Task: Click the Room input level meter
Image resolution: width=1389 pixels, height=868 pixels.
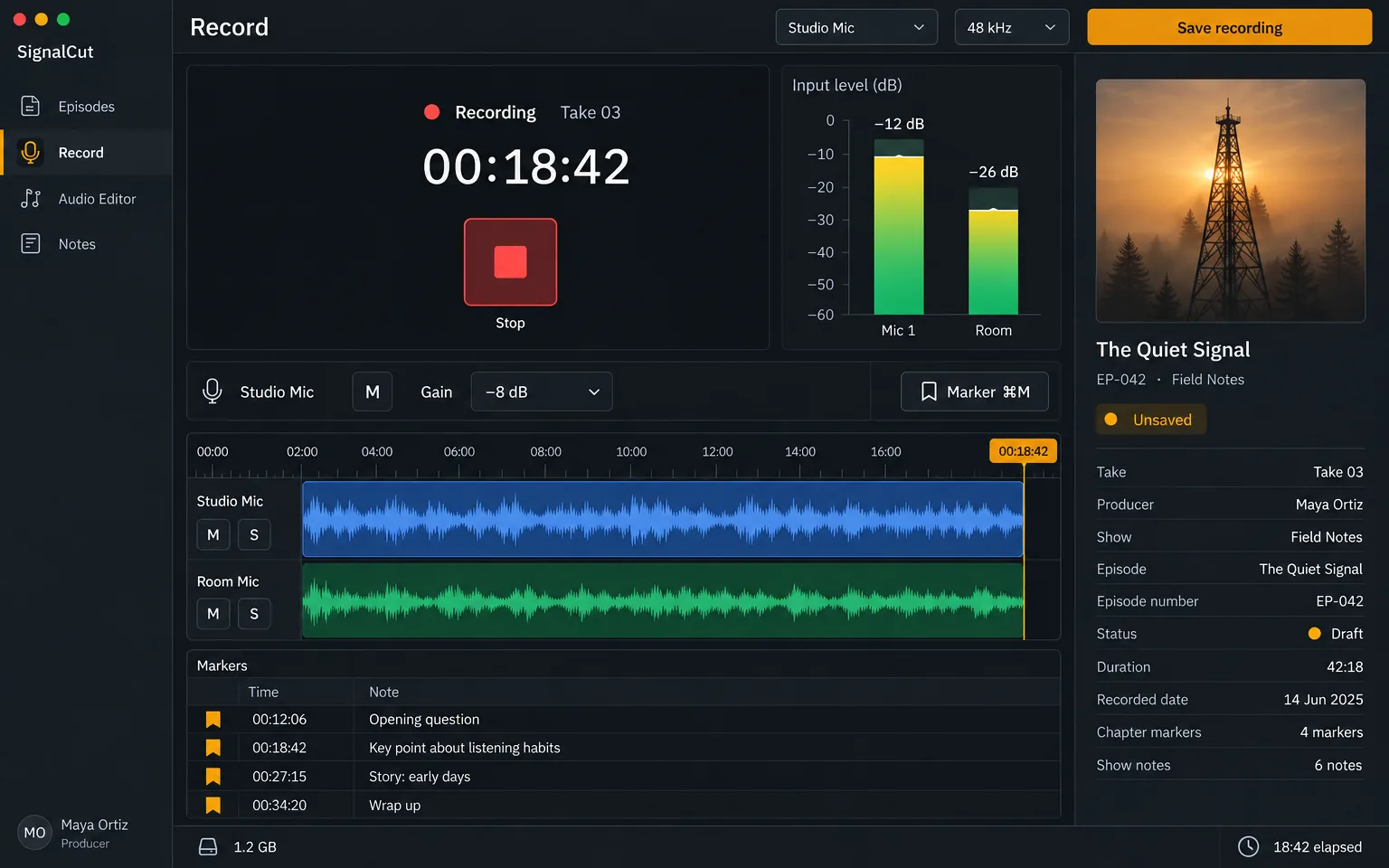Action: click(x=993, y=251)
